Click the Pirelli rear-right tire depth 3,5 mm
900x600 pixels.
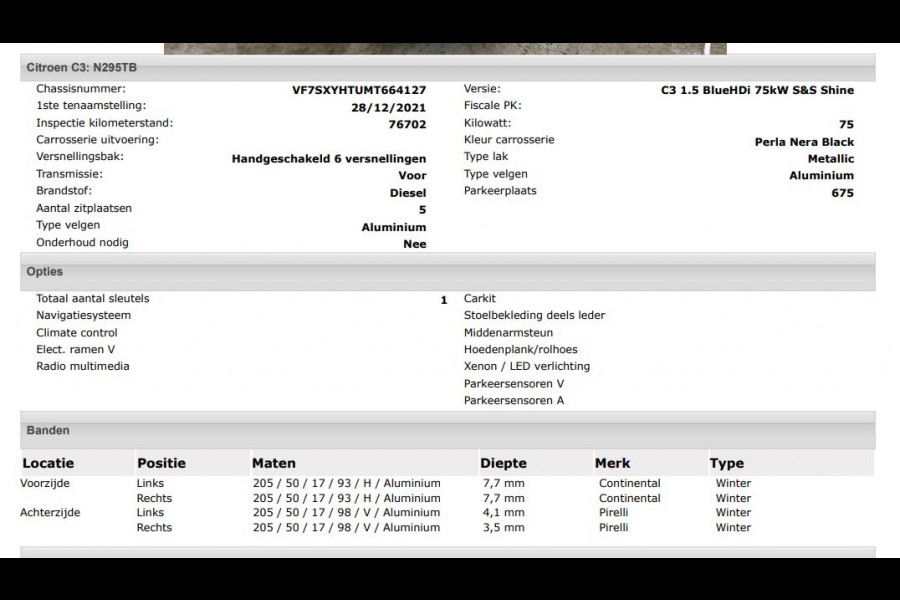505,527
